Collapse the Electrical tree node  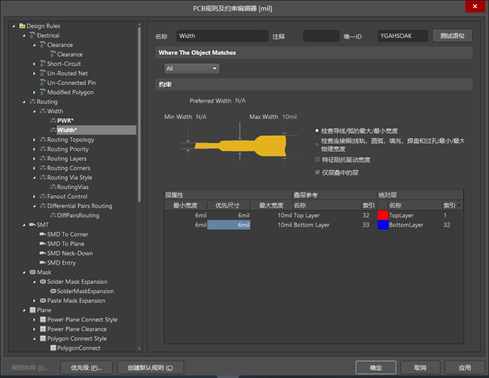pyautogui.click(x=24, y=35)
